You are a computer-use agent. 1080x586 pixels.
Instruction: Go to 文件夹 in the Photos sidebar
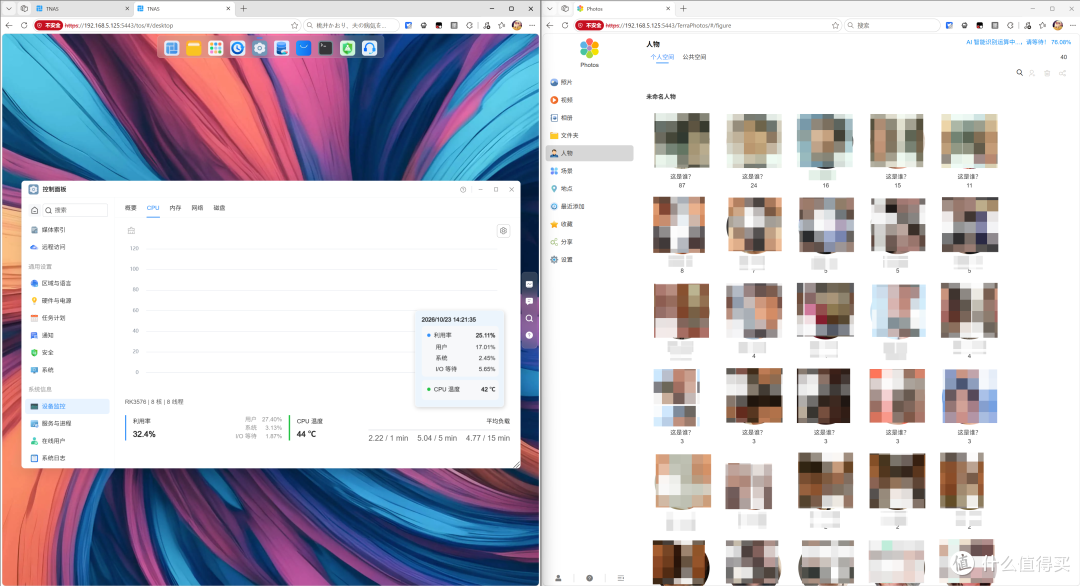pyautogui.click(x=590, y=136)
